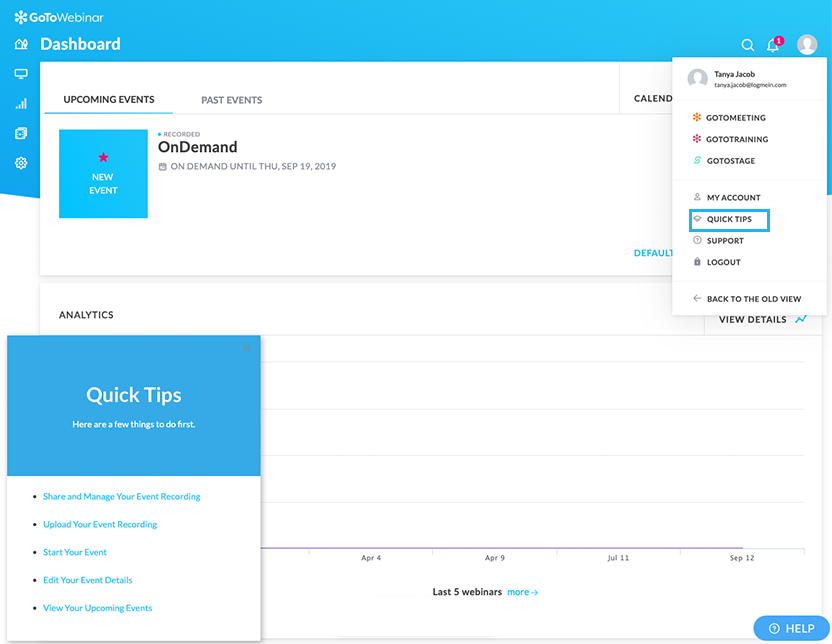Viewport: 832px width, 644px height.
Task: Close the Quick Tips panel
Action: [x=246, y=348]
